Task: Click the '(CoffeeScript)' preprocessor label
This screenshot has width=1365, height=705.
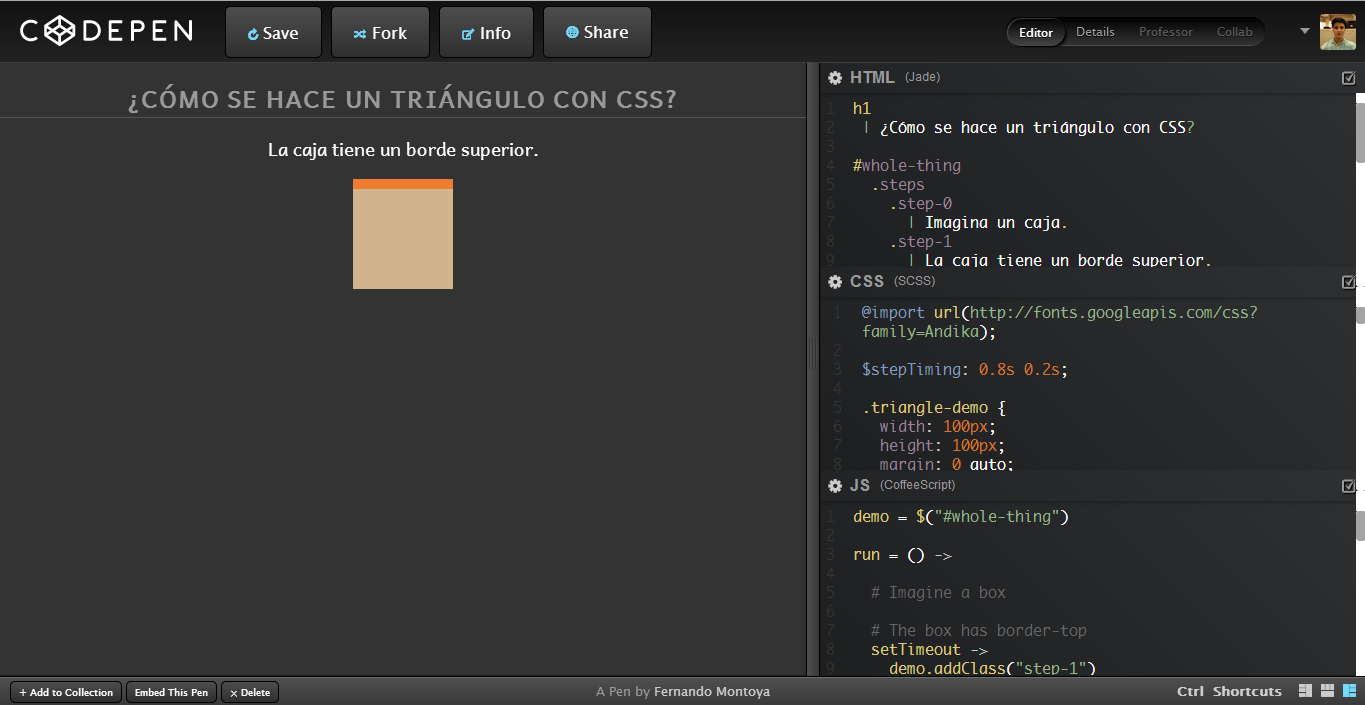Action: [x=917, y=485]
